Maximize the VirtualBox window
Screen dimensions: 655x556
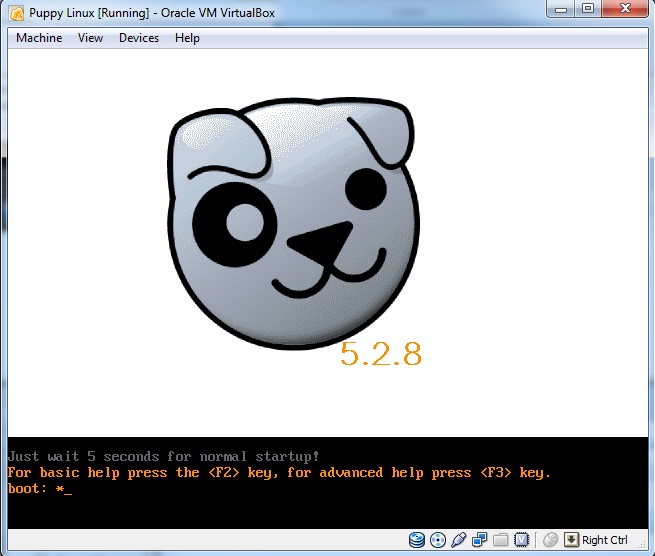pos(588,8)
